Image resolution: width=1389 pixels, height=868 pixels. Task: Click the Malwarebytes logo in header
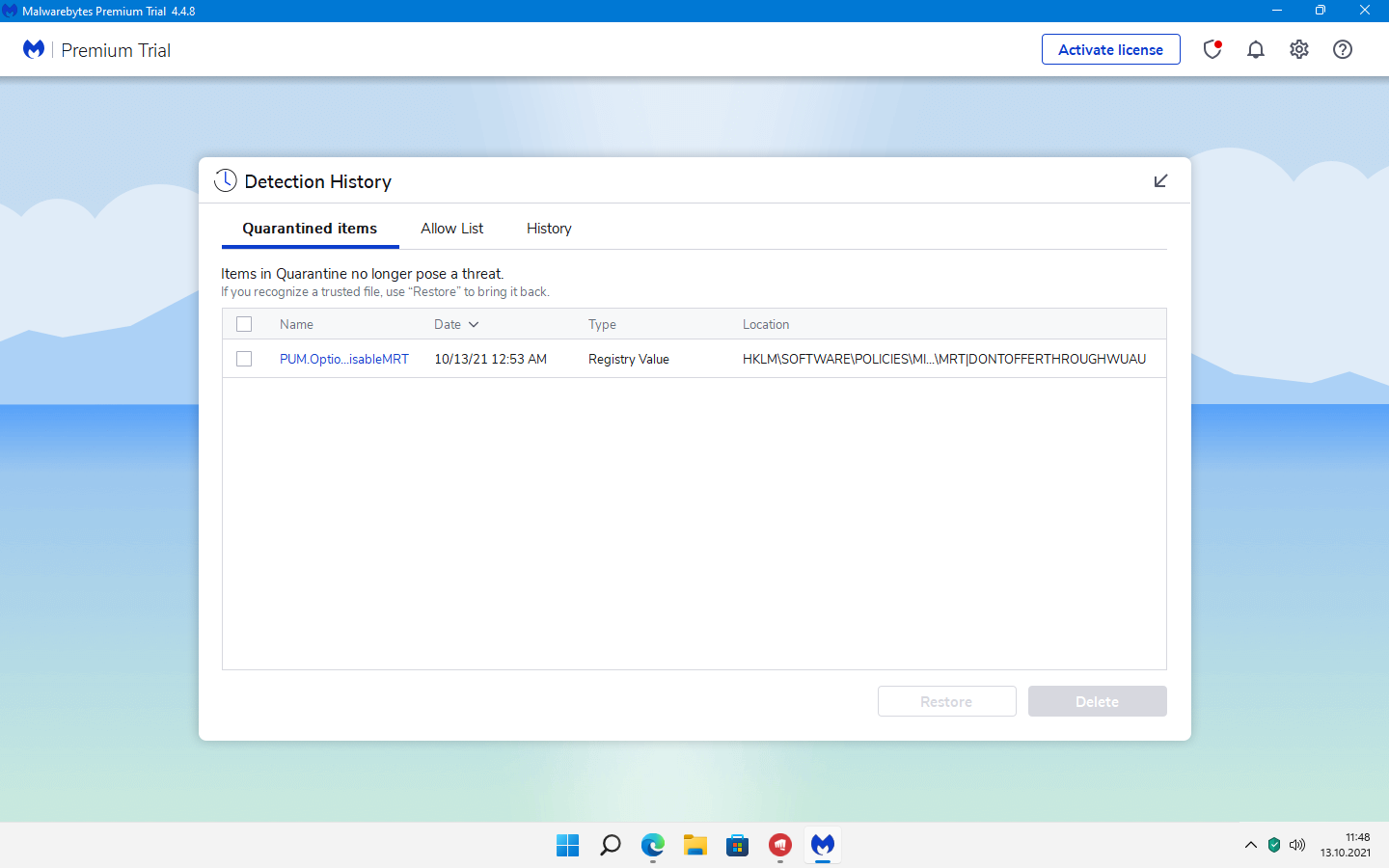[34, 49]
